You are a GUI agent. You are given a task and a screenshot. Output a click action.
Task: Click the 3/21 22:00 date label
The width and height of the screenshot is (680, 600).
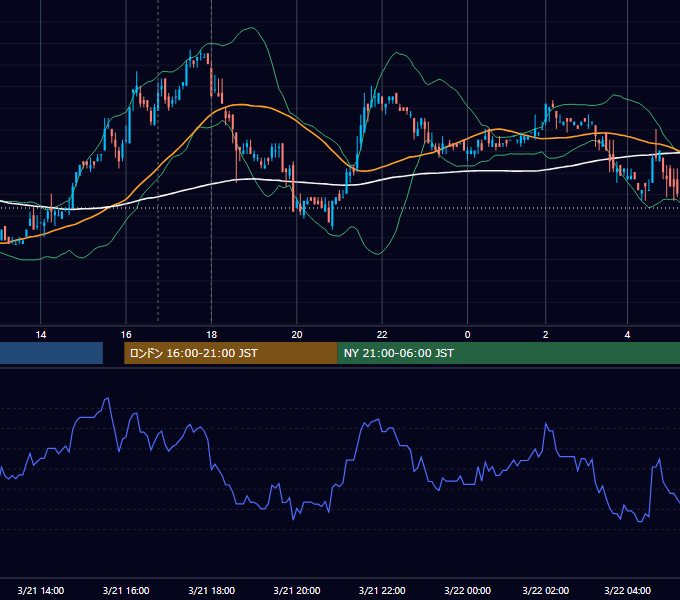pyautogui.click(x=382, y=590)
